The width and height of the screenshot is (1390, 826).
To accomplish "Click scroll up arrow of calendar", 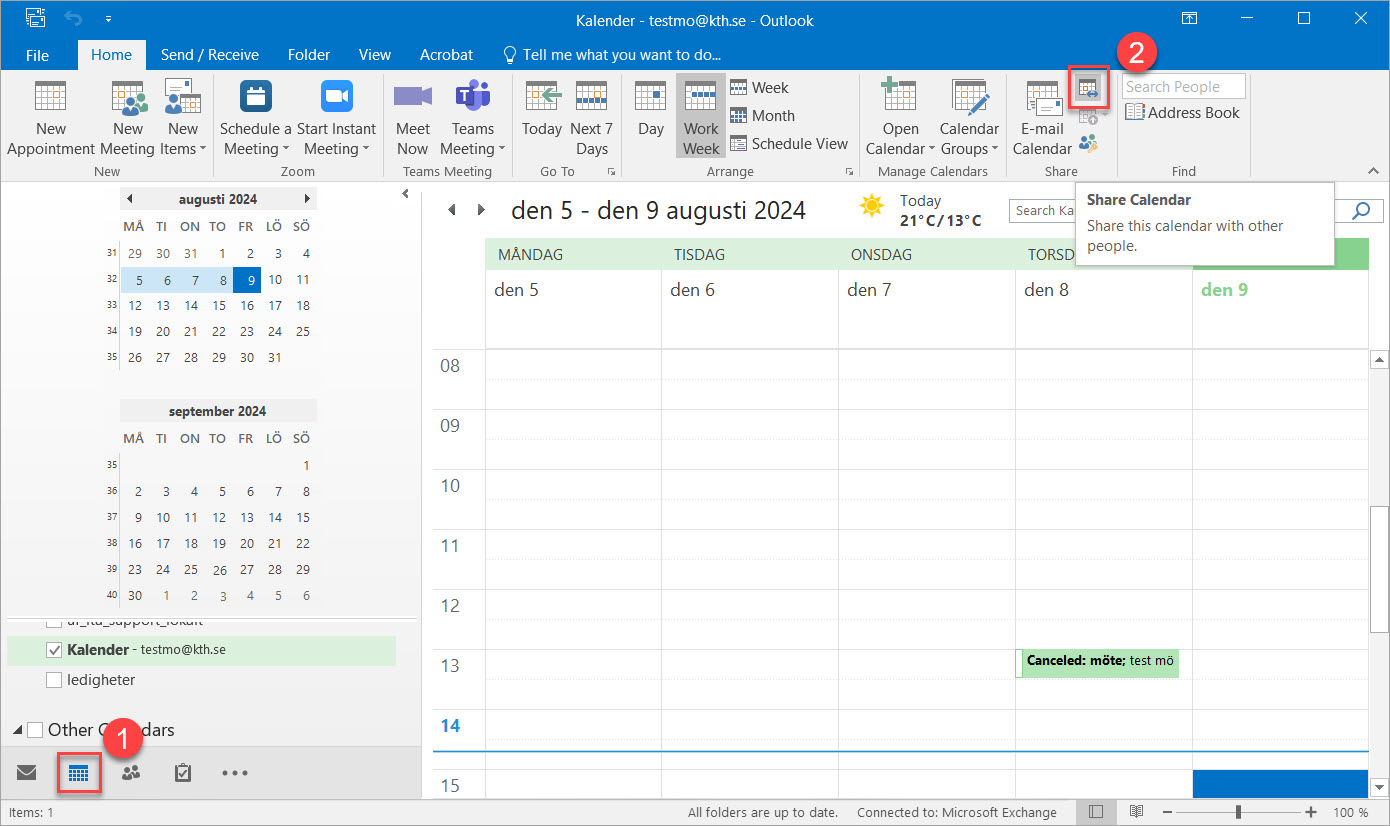I will coord(1379,359).
